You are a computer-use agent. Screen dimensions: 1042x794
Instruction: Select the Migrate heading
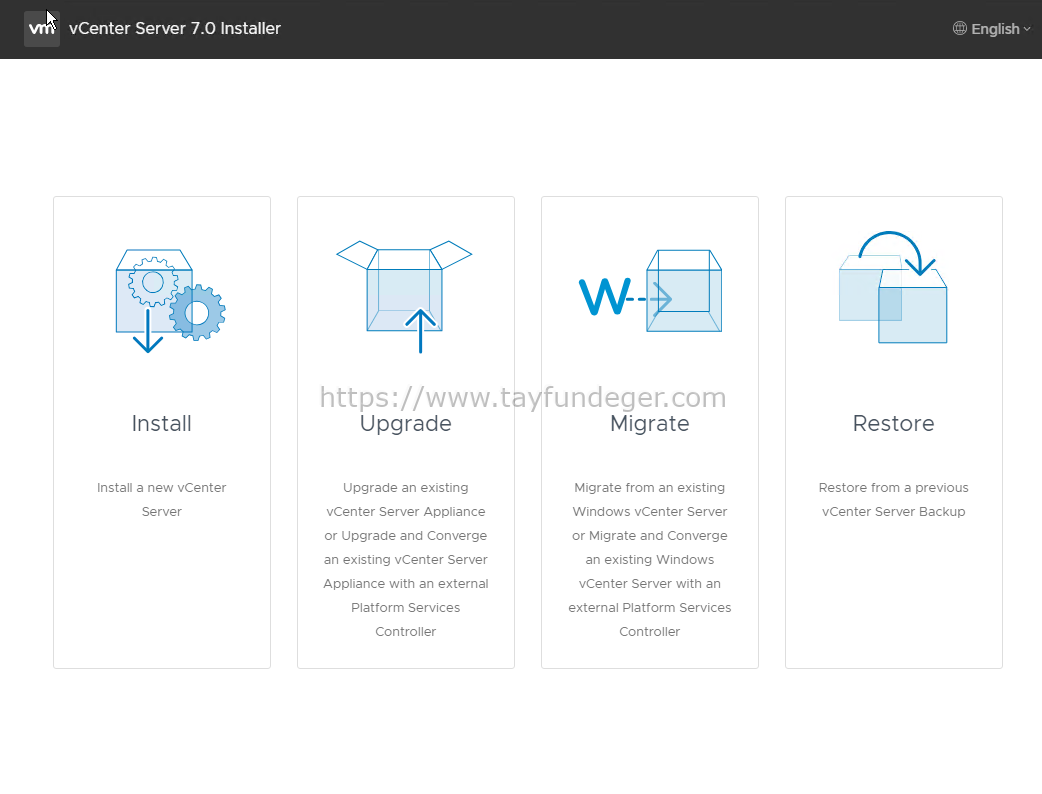[650, 424]
